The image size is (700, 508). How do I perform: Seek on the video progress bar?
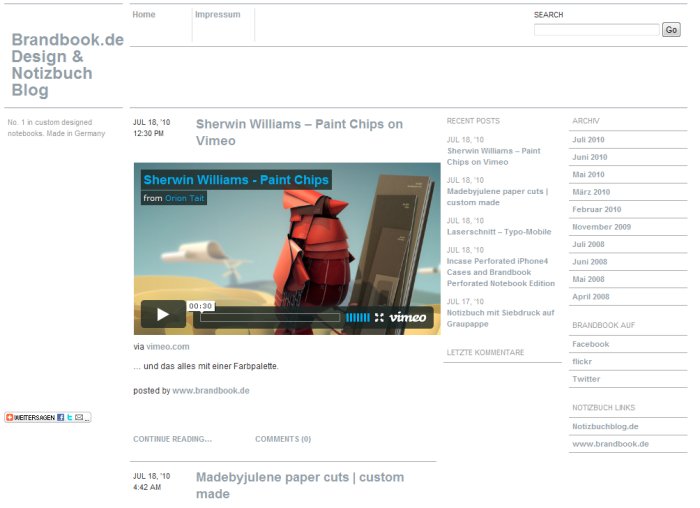click(x=270, y=318)
